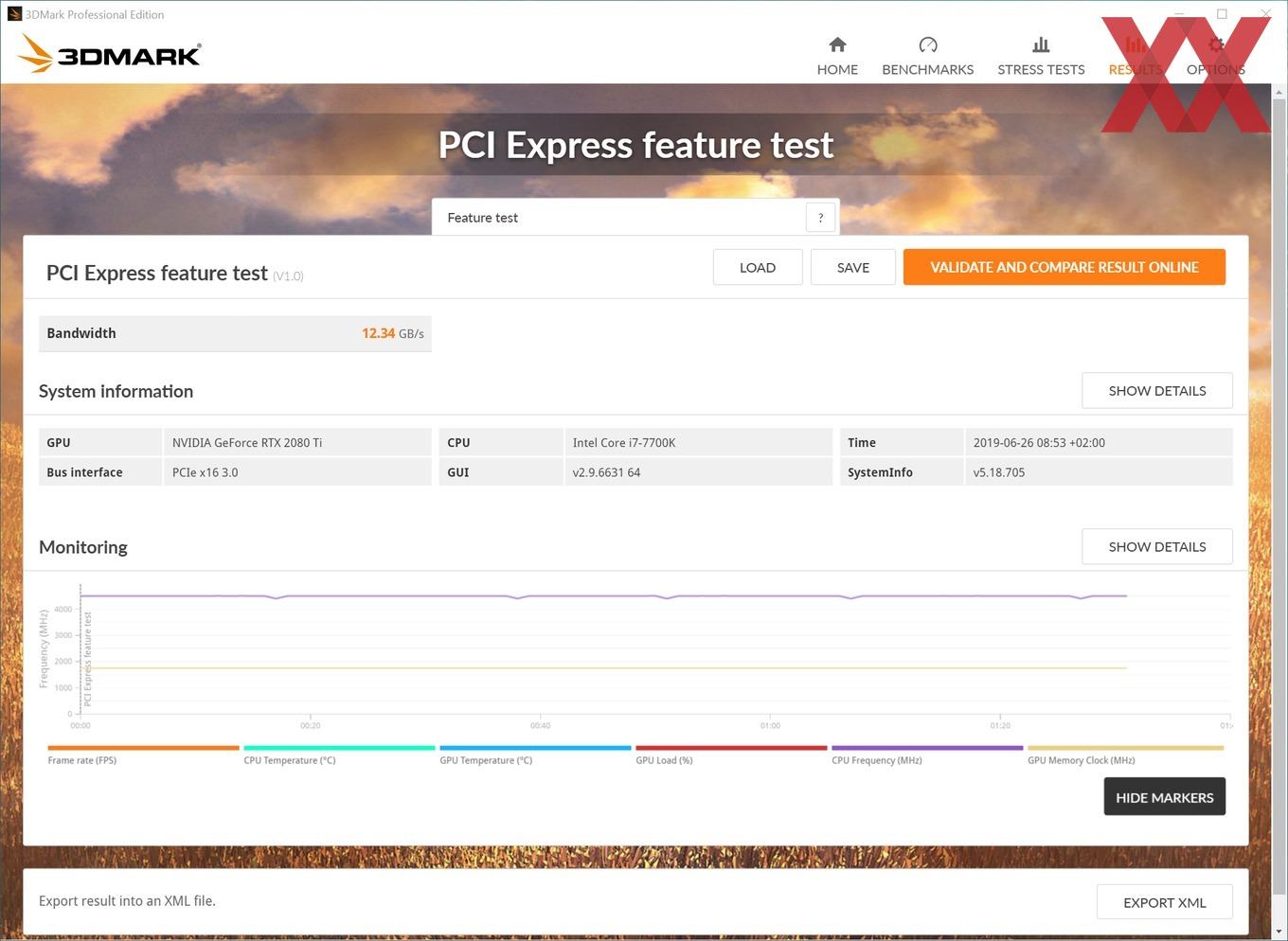
Task: Toggle GPU Temperature legend
Action: [x=535, y=754]
